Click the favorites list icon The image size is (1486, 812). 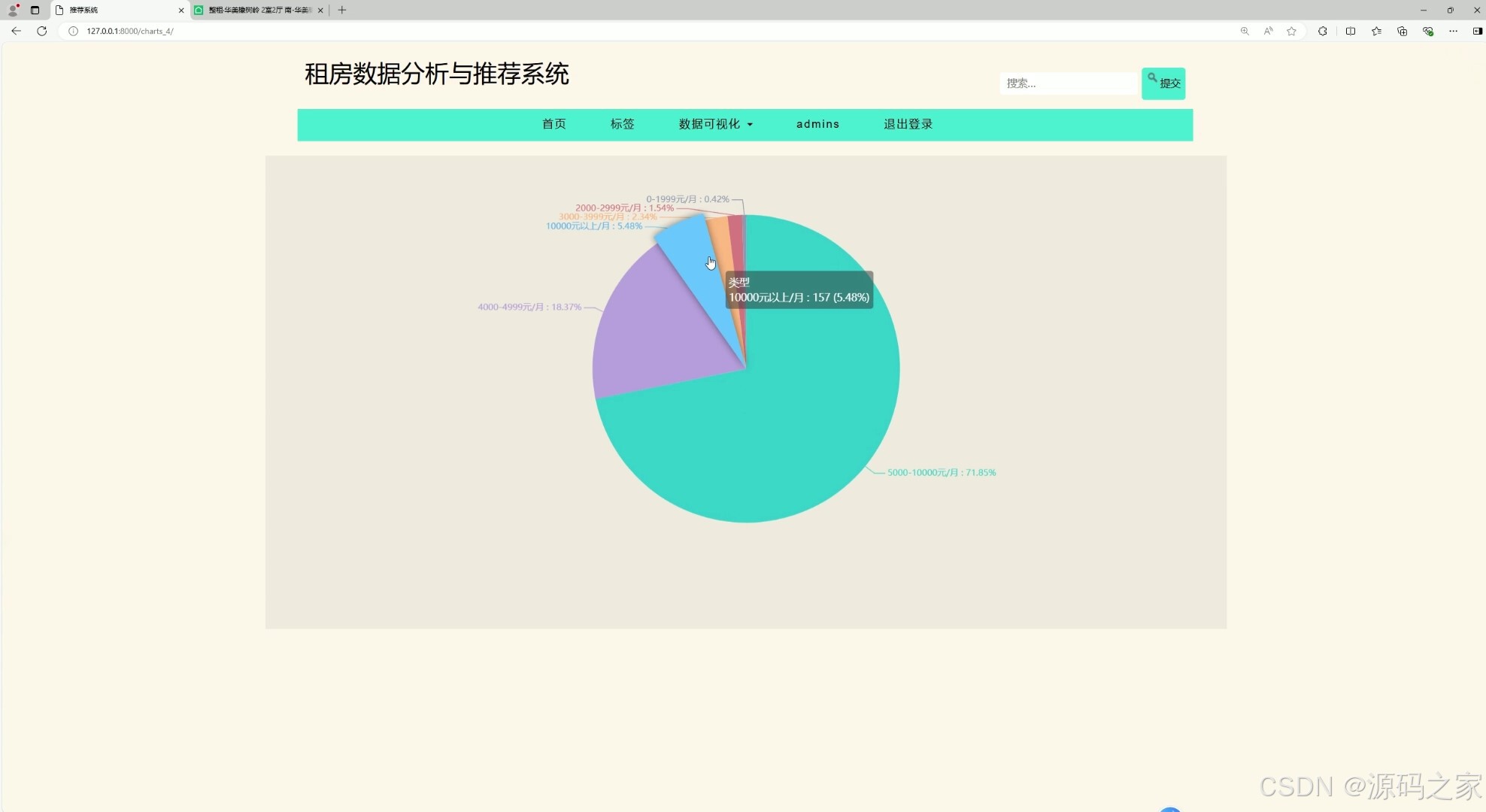1376,31
